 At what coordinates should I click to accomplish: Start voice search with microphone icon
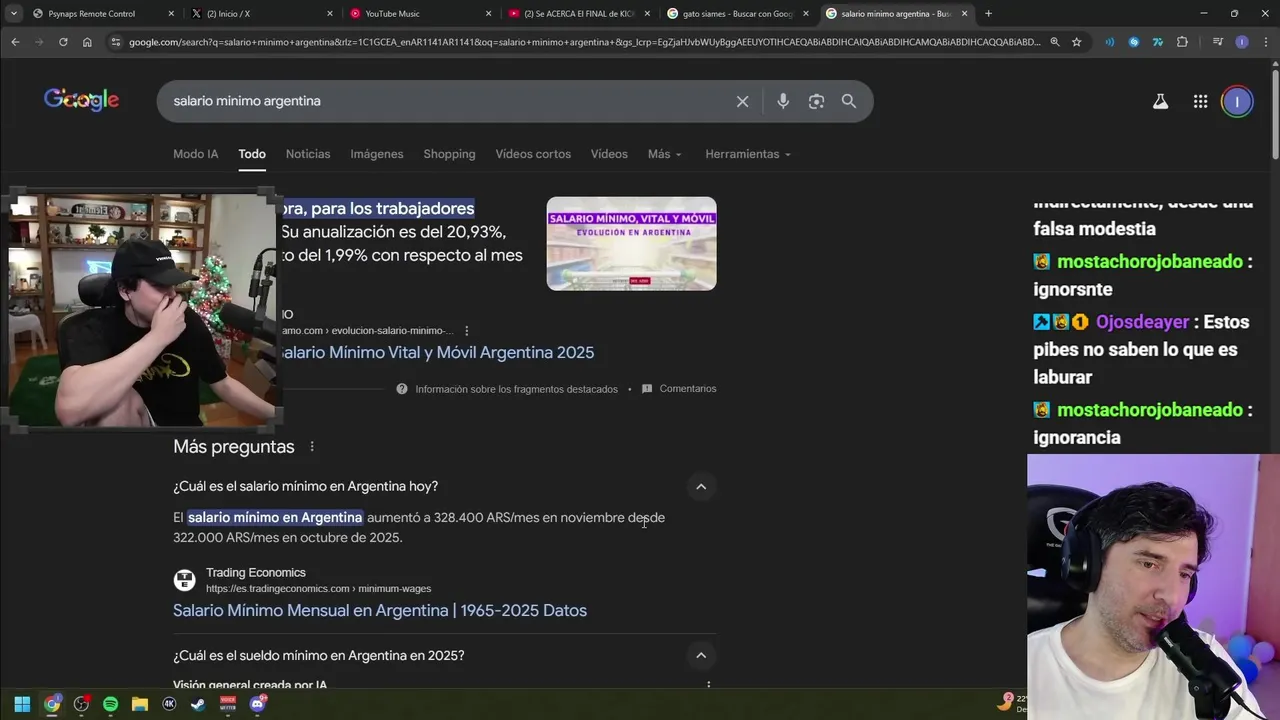point(783,101)
